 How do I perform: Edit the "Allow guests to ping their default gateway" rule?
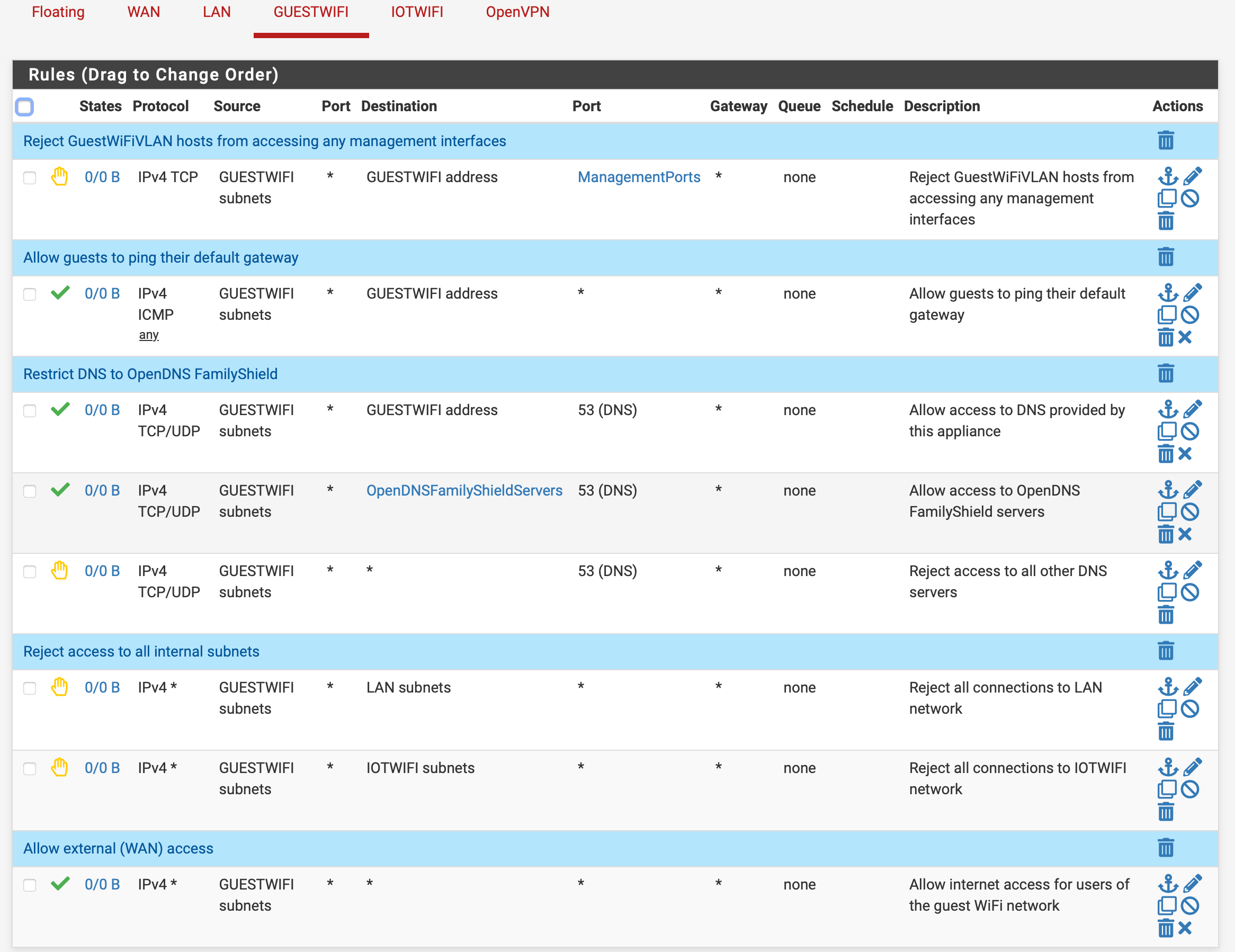1193,292
